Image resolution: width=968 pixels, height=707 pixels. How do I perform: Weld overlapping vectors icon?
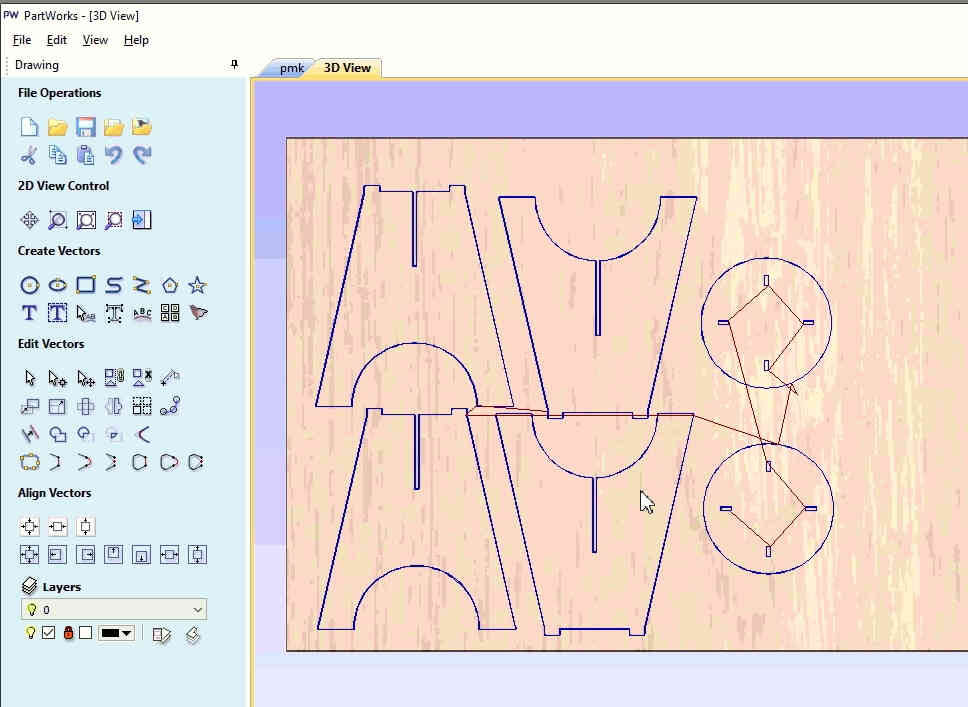[57, 434]
